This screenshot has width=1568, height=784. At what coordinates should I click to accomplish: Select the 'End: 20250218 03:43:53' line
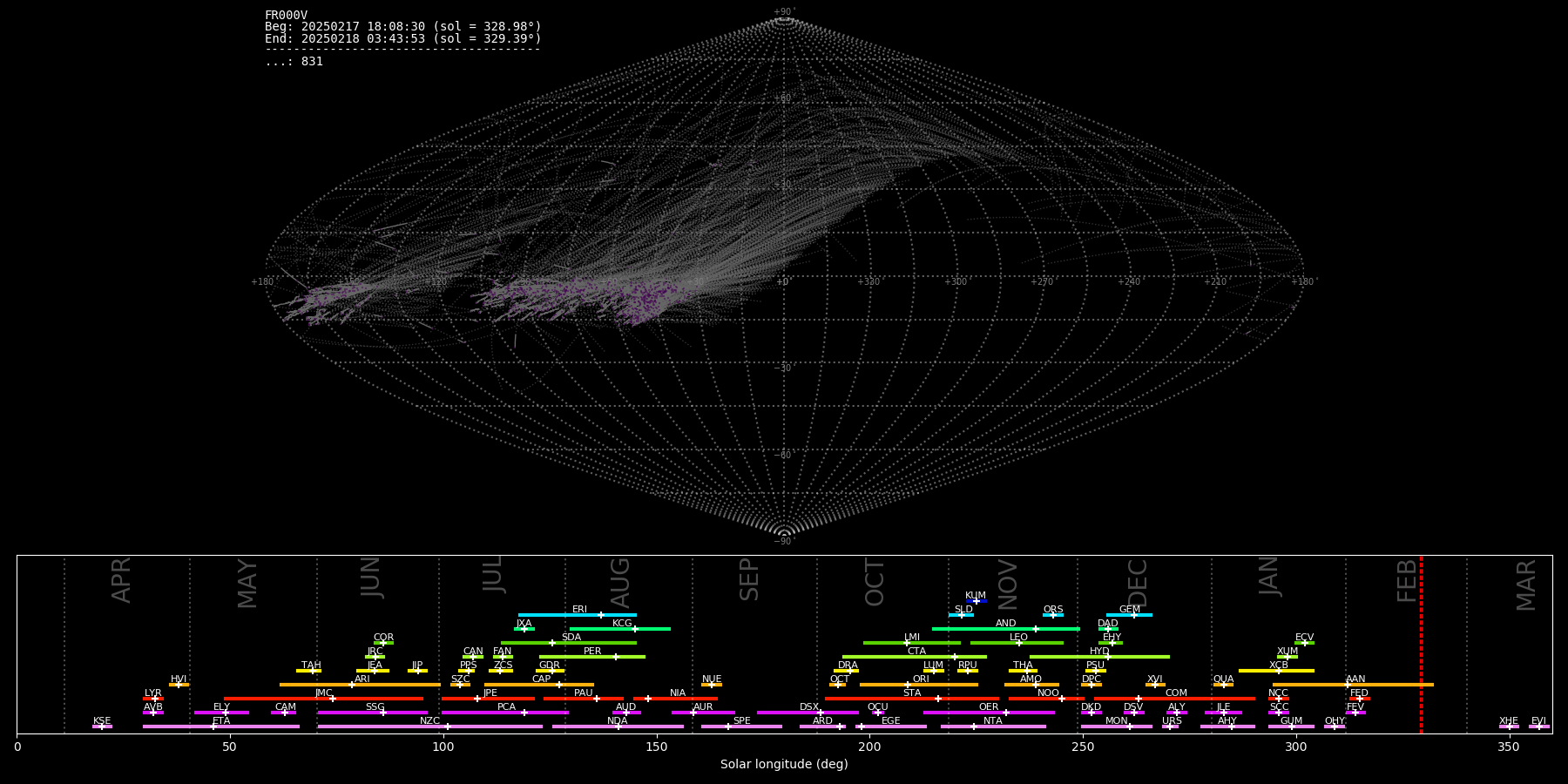click(x=403, y=38)
